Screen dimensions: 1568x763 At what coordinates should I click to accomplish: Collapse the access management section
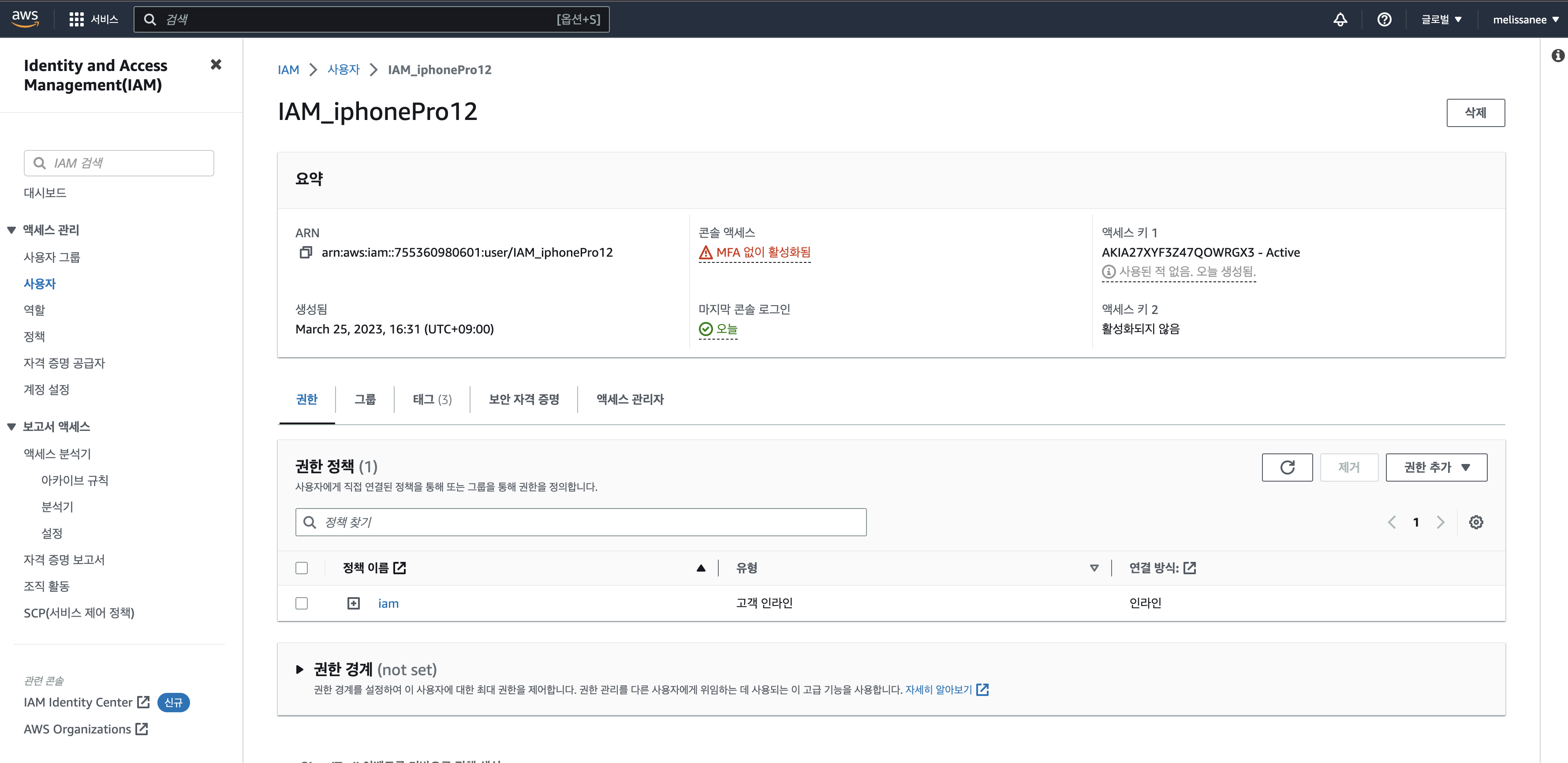[11, 230]
